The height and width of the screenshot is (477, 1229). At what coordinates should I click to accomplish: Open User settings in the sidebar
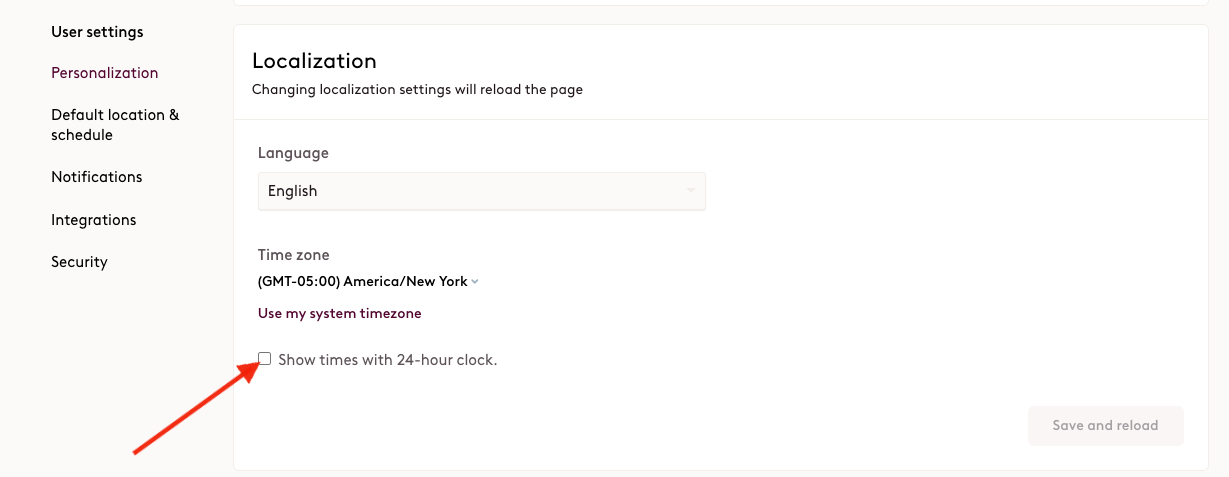[97, 32]
